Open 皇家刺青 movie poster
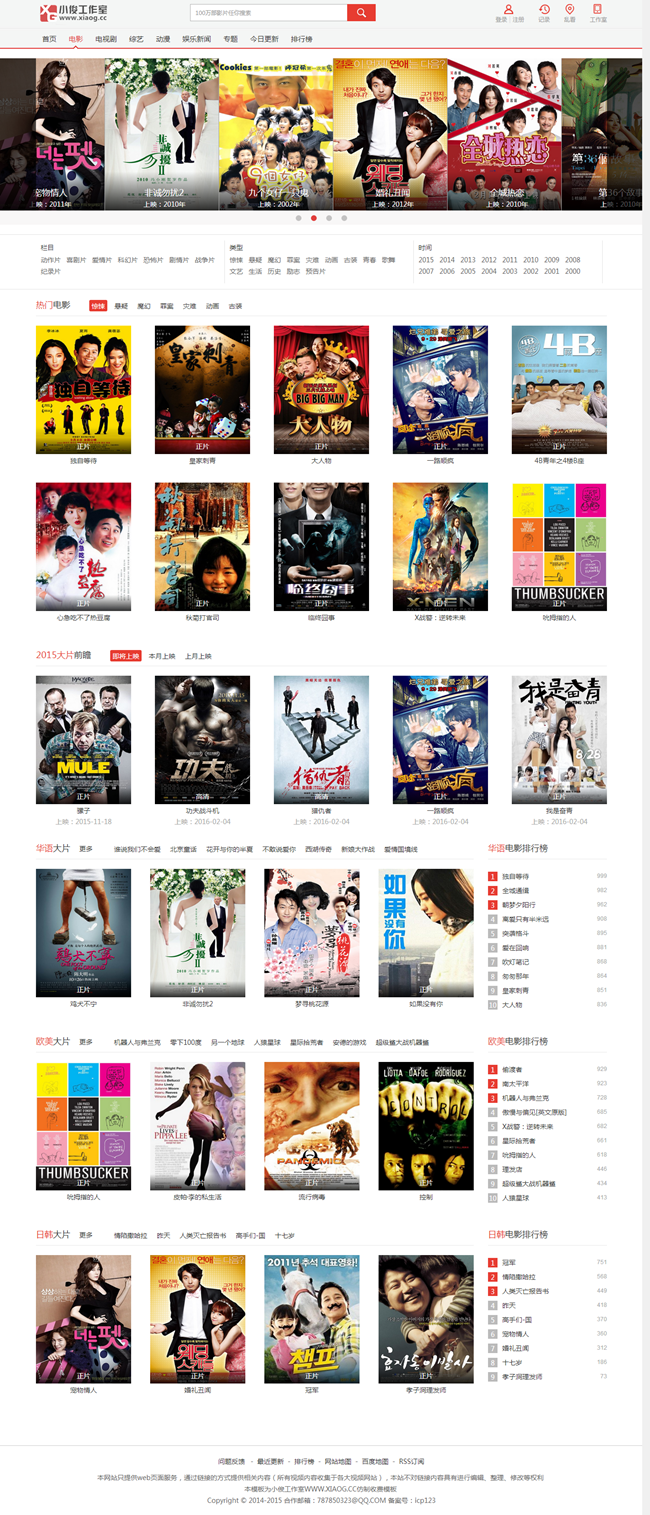This screenshot has height=1515, width=650. (x=202, y=390)
